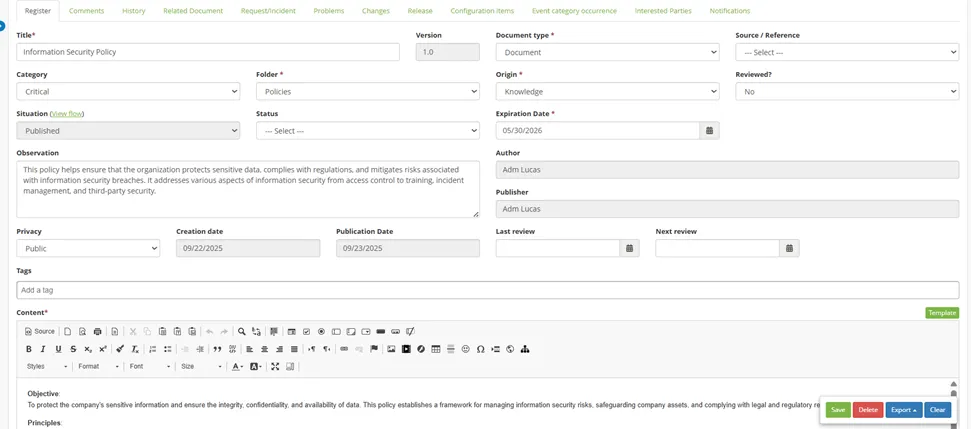The image size is (971, 429).
Task: Open the Last review calendar picker
Action: coord(630,248)
